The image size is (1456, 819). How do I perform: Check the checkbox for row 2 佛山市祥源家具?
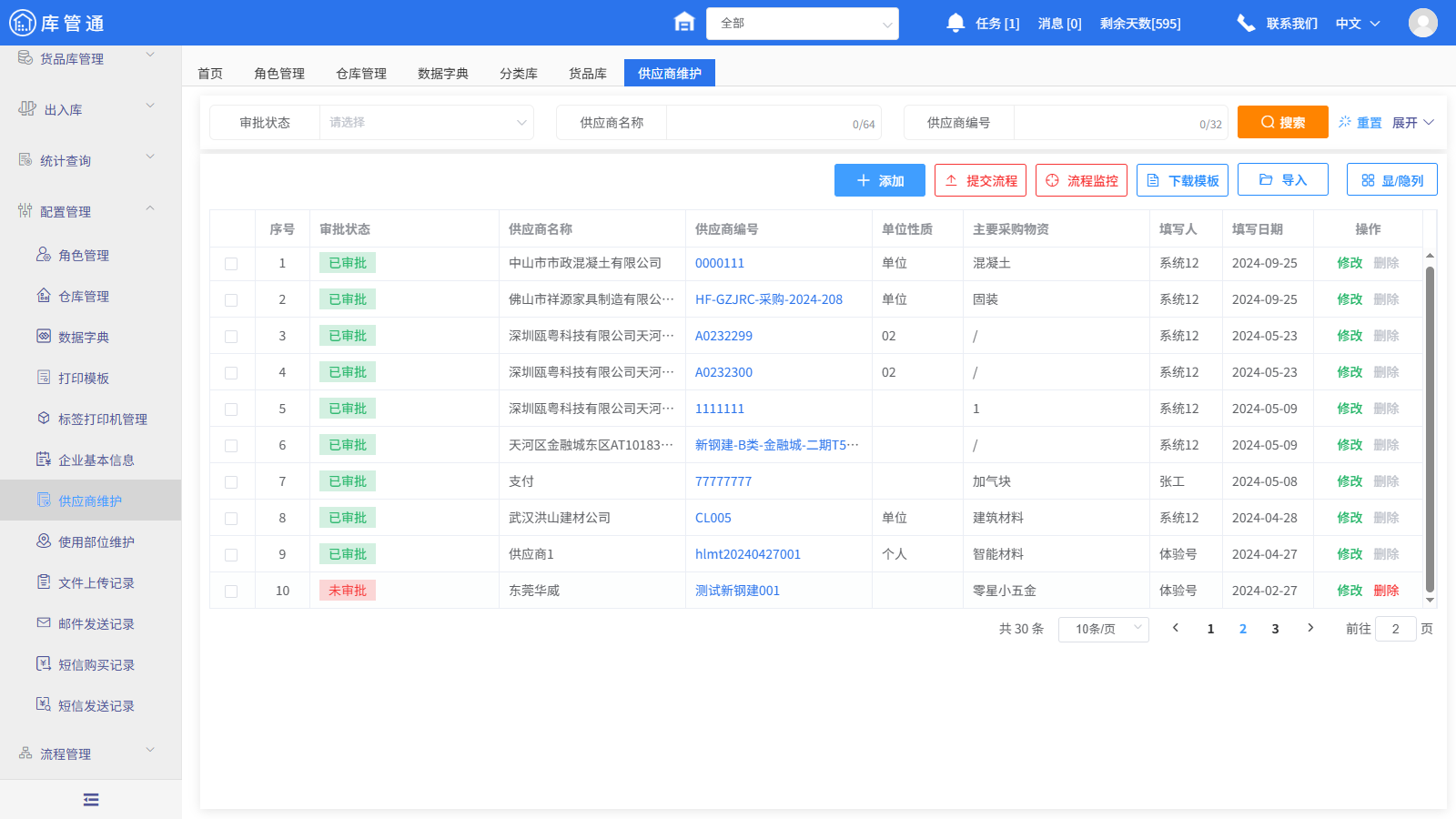(x=231, y=300)
